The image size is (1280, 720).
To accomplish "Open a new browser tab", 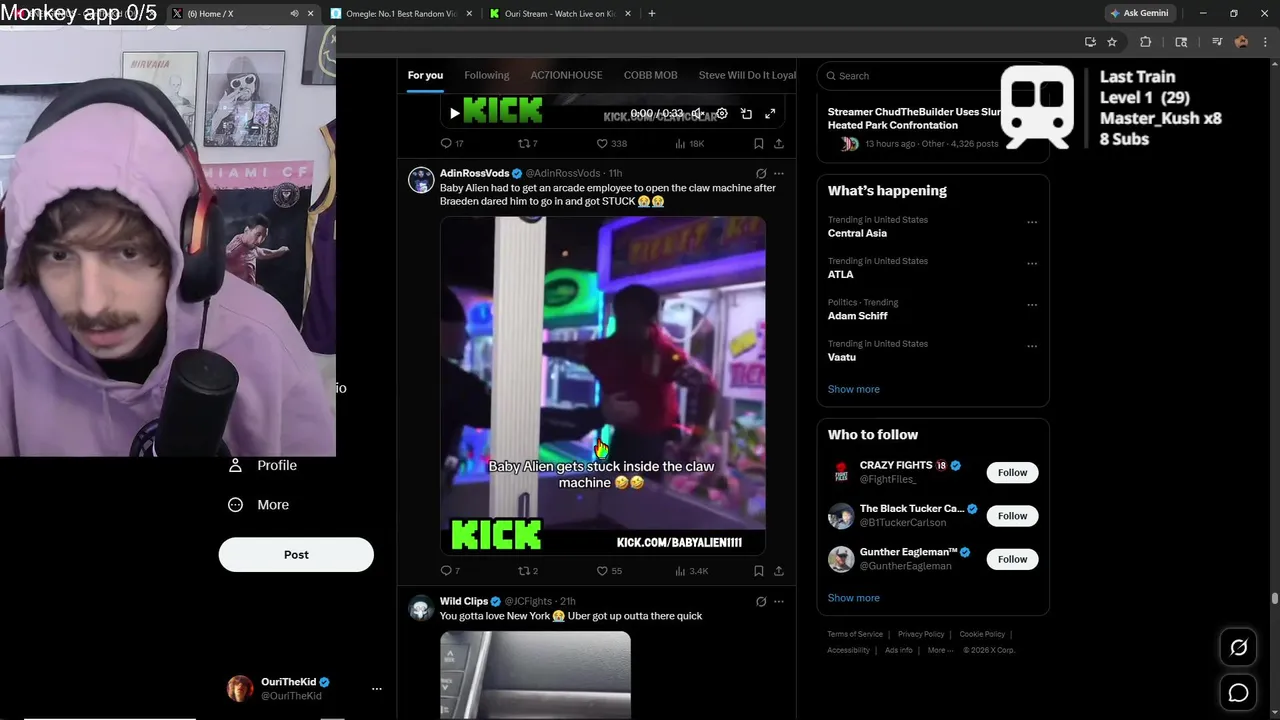I will (x=652, y=14).
